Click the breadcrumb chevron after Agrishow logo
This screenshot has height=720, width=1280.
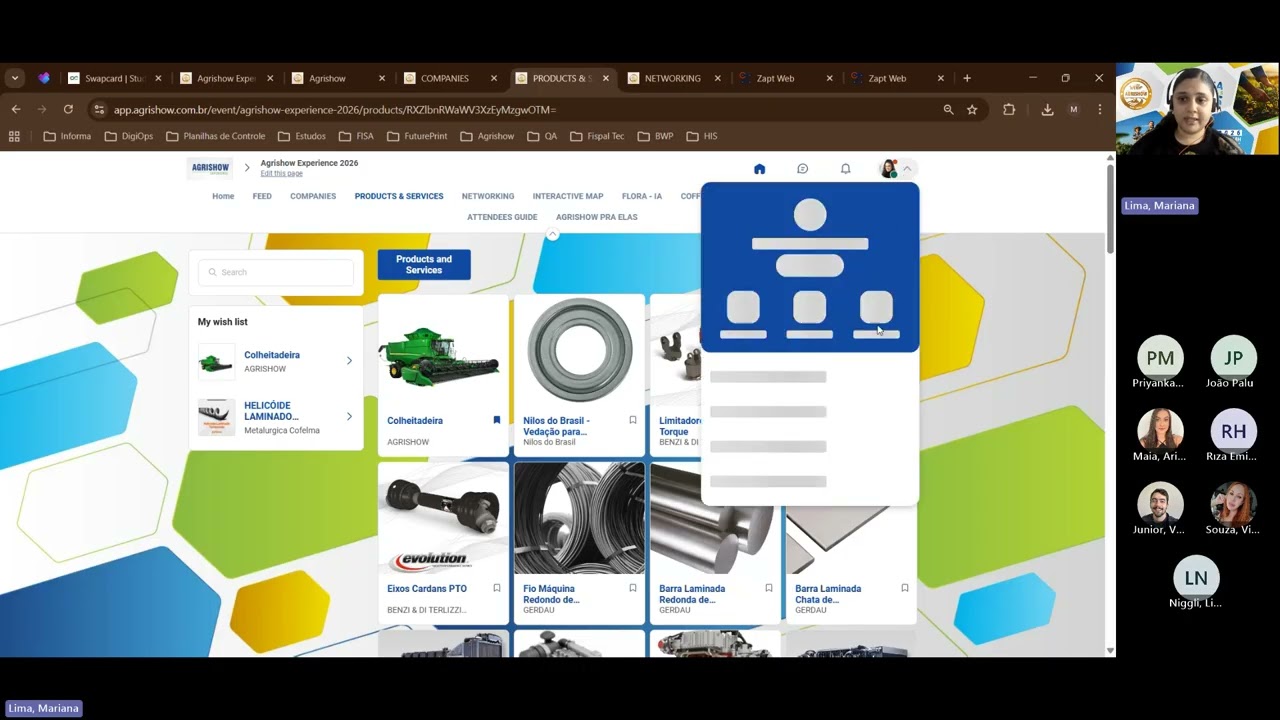[247, 168]
